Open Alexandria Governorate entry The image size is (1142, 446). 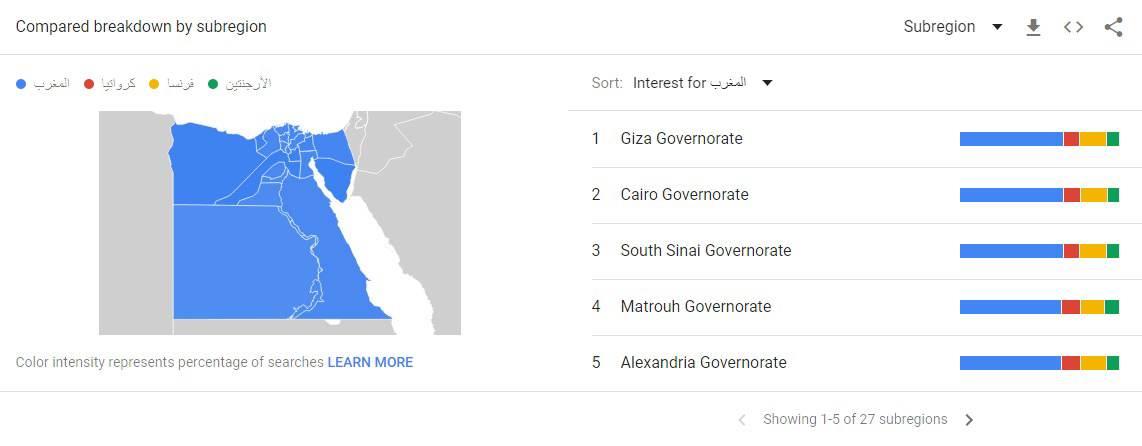[x=703, y=363]
